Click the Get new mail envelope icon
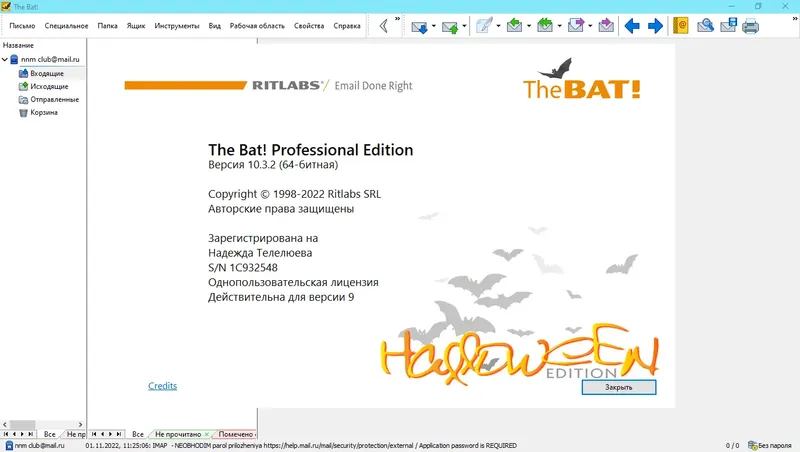Viewport: 800px width, 452px height. pos(419,26)
